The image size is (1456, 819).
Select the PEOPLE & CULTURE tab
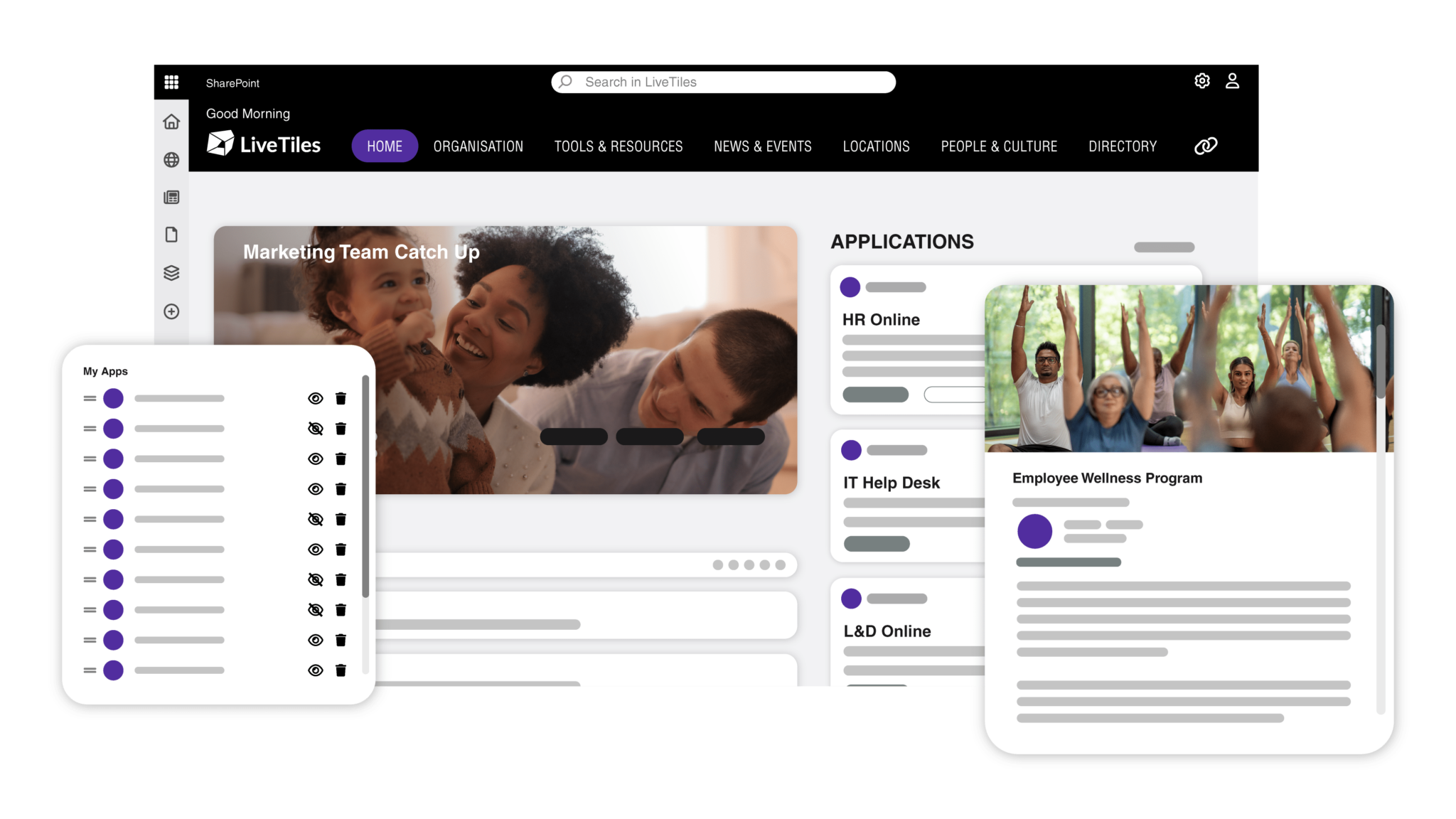pos(998,146)
